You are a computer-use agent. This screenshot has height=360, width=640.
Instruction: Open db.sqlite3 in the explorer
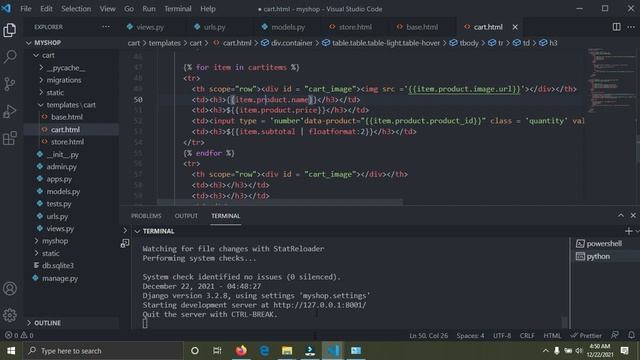[x=58, y=266]
